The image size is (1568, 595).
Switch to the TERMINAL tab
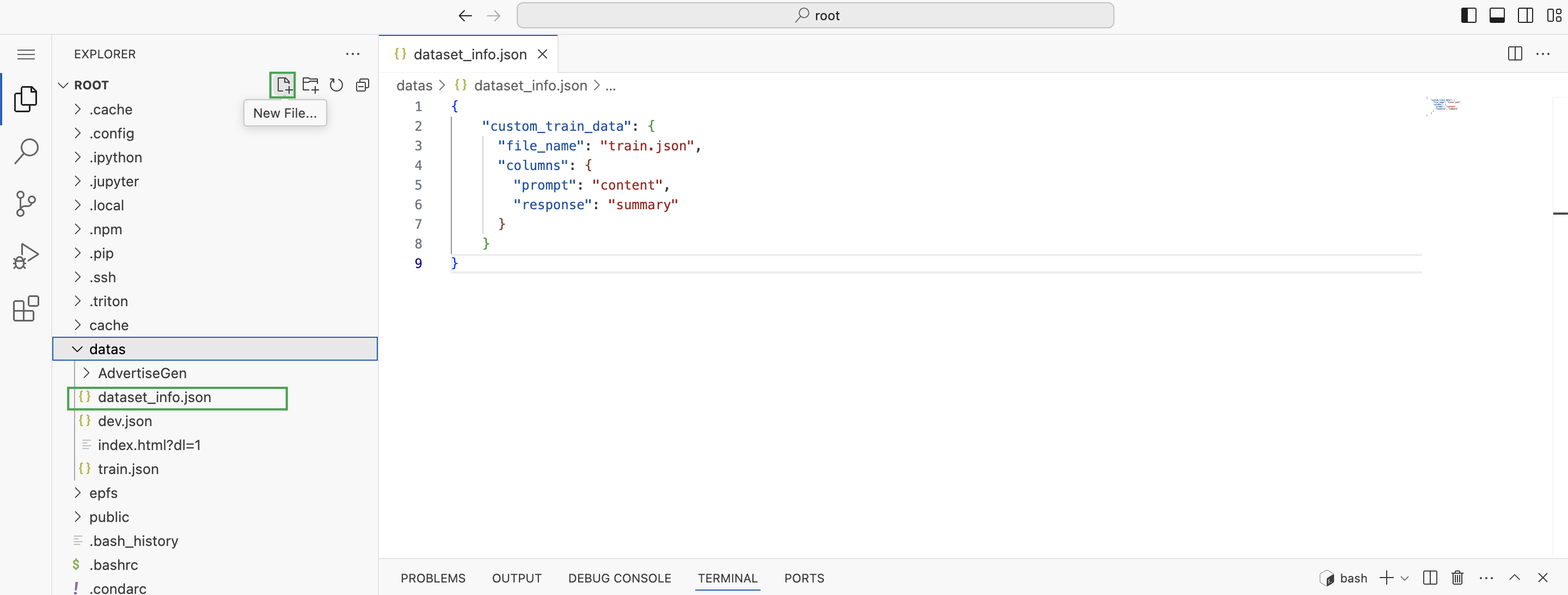[x=727, y=578]
